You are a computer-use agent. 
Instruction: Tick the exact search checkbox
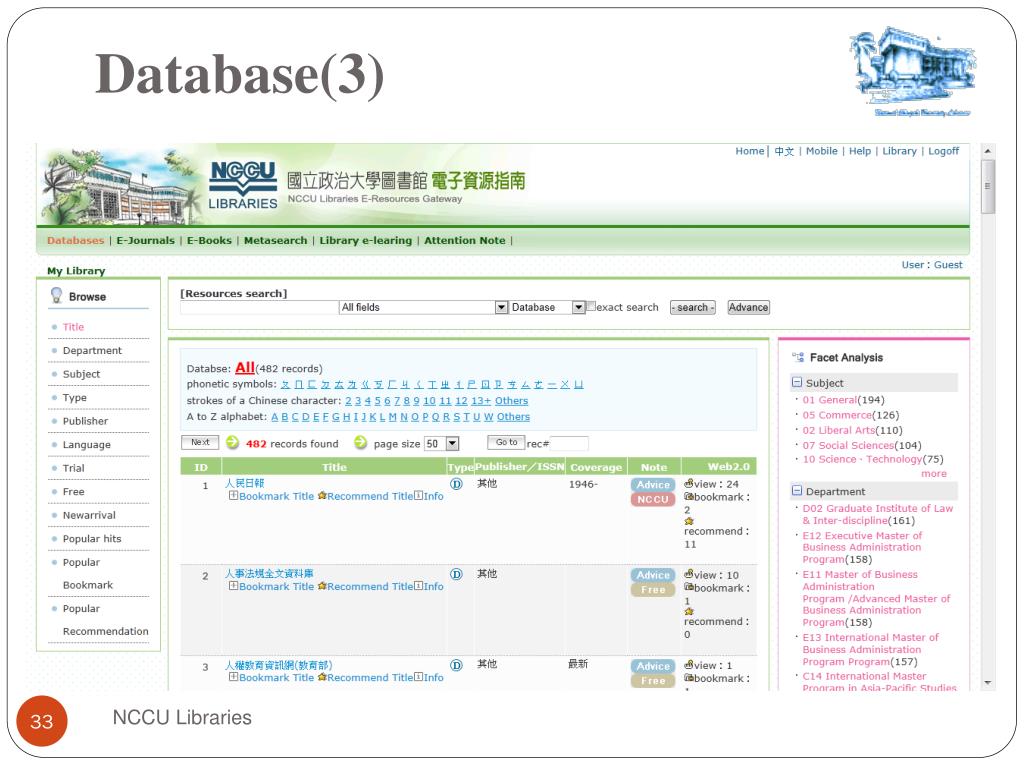tap(591, 306)
